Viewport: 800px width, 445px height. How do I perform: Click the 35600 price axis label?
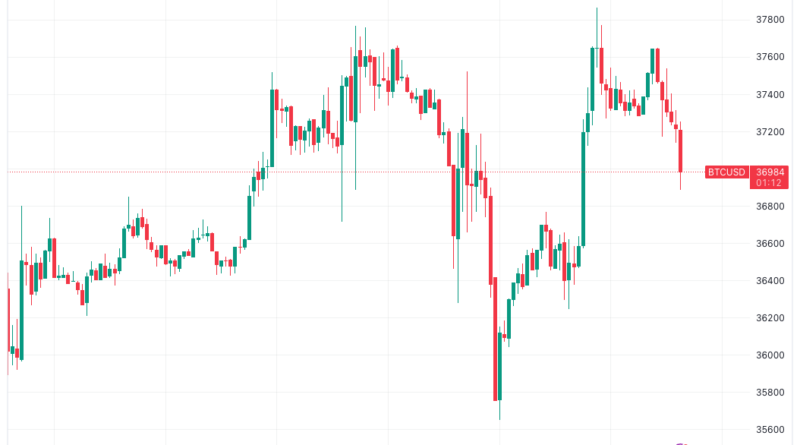click(770, 430)
